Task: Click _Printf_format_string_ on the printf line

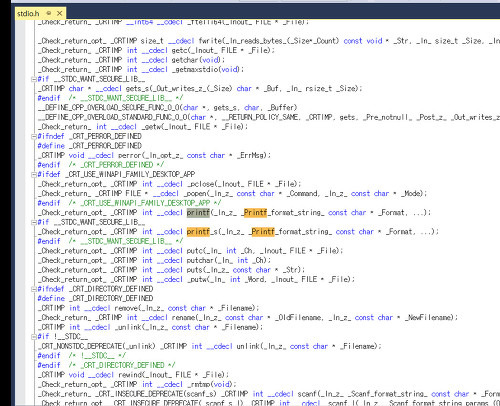Action: point(284,213)
